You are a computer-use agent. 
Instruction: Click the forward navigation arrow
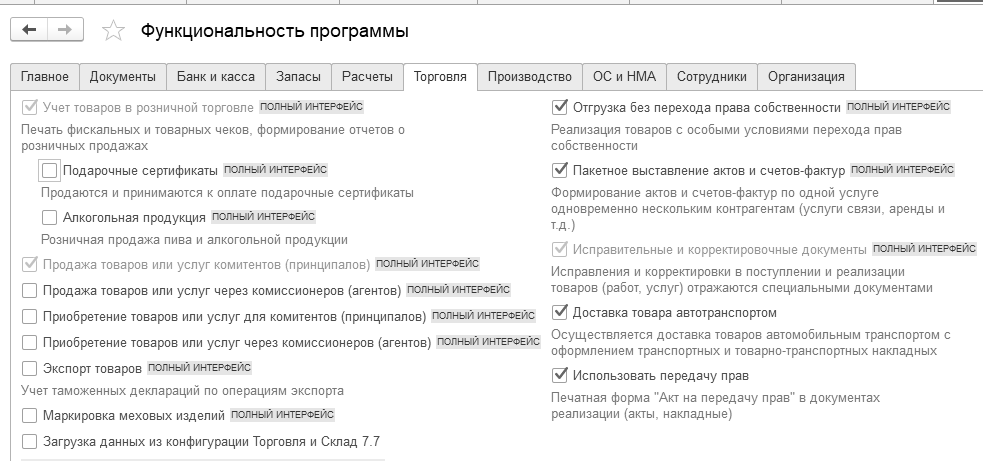click(x=64, y=31)
